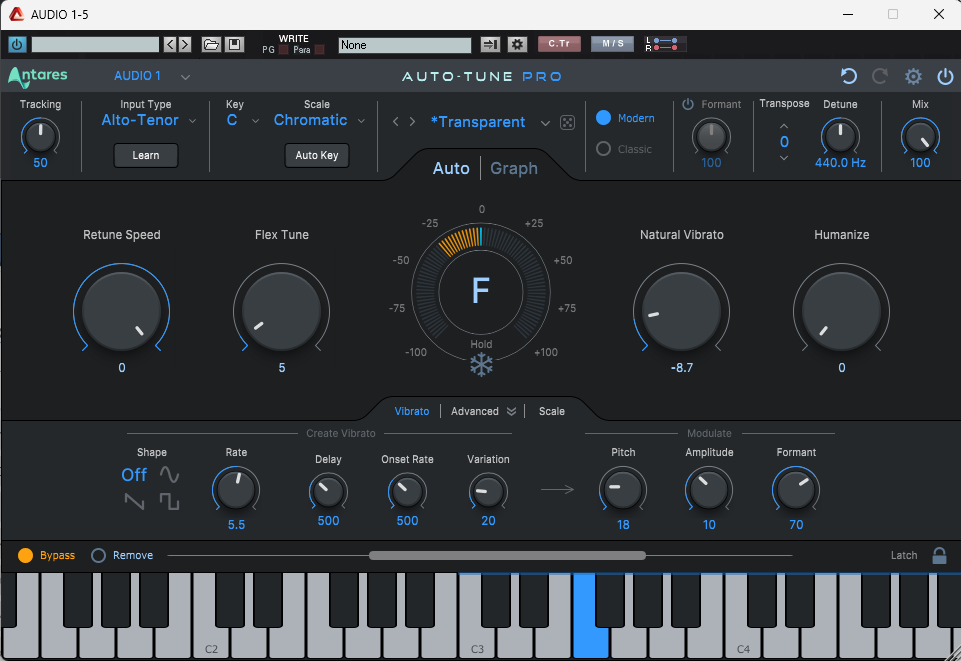Select next Auto-Tune preset arrow
The width and height of the screenshot is (961, 661).
tap(412, 122)
